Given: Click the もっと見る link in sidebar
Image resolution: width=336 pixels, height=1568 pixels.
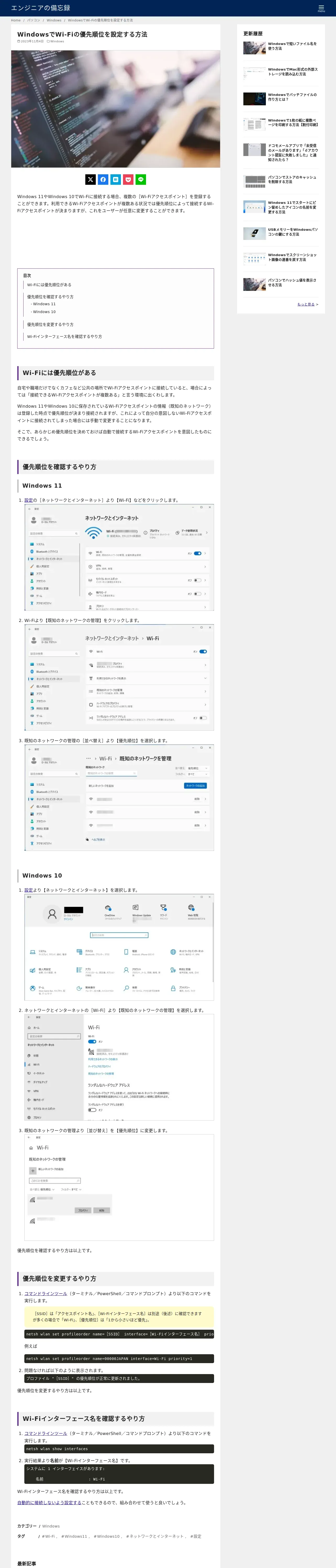Looking at the screenshot, I should (x=306, y=304).
